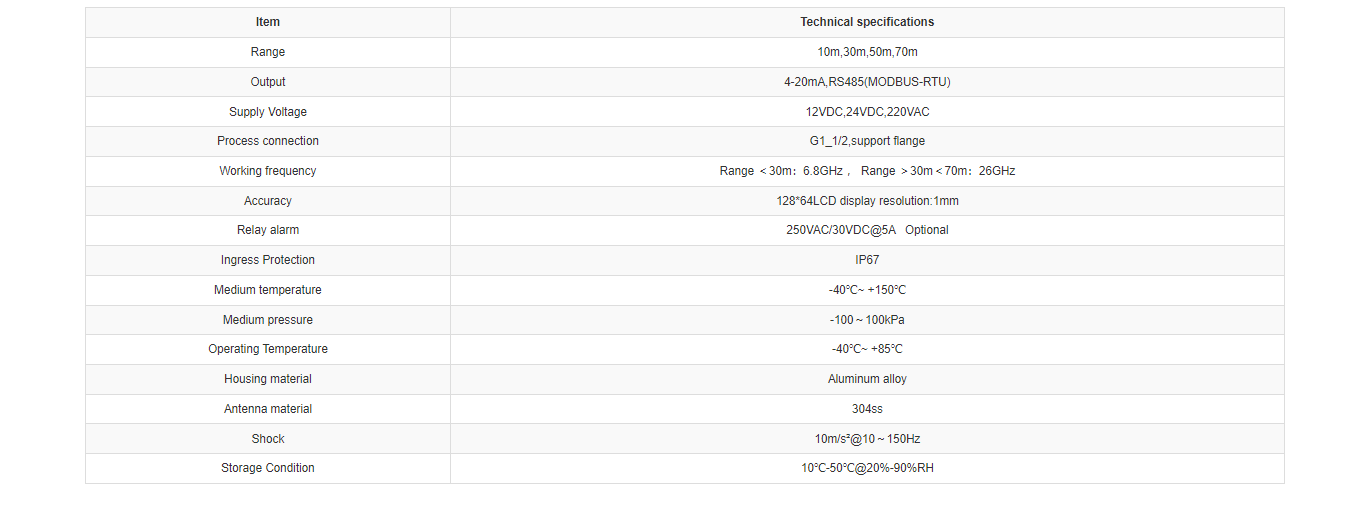Viewport: 1352px width, 507px height.
Task: Select the "12VDC,24VDC,220VAC" value
Action: 867,112
